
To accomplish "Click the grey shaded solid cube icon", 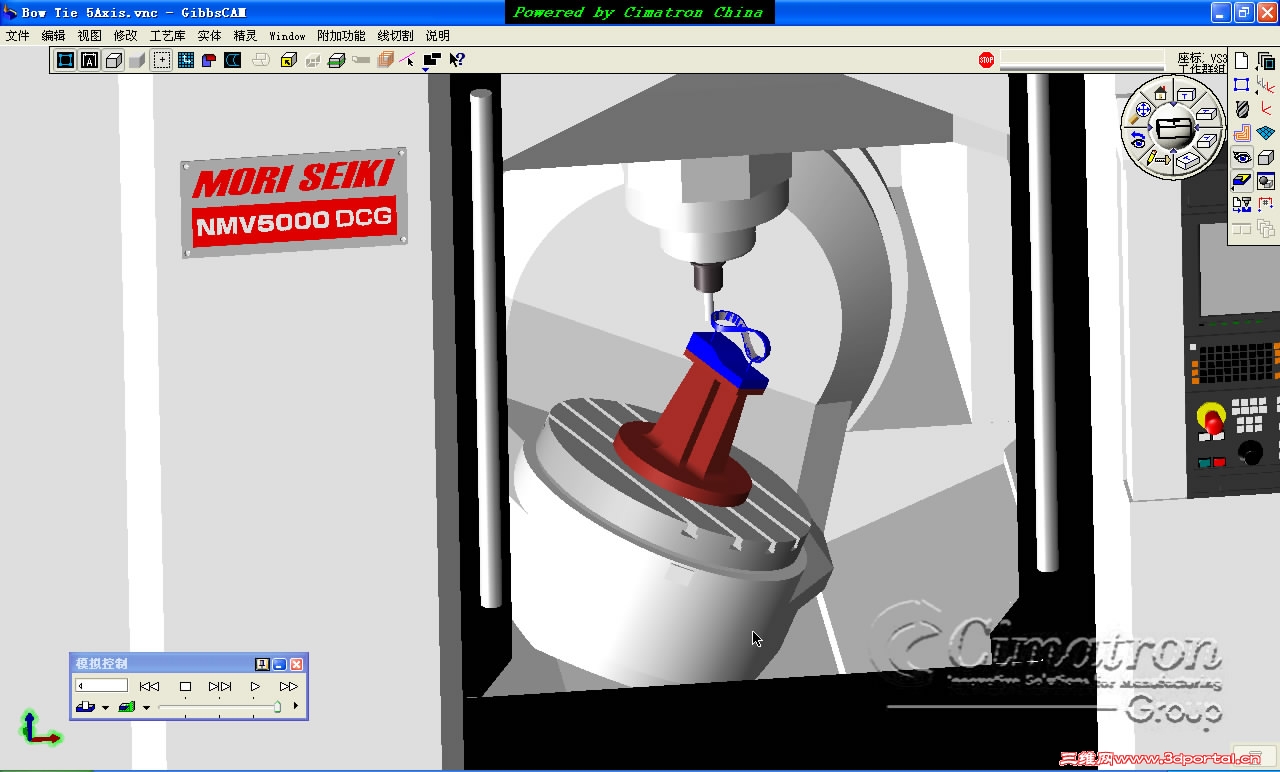I will pyautogui.click(x=137, y=60).
